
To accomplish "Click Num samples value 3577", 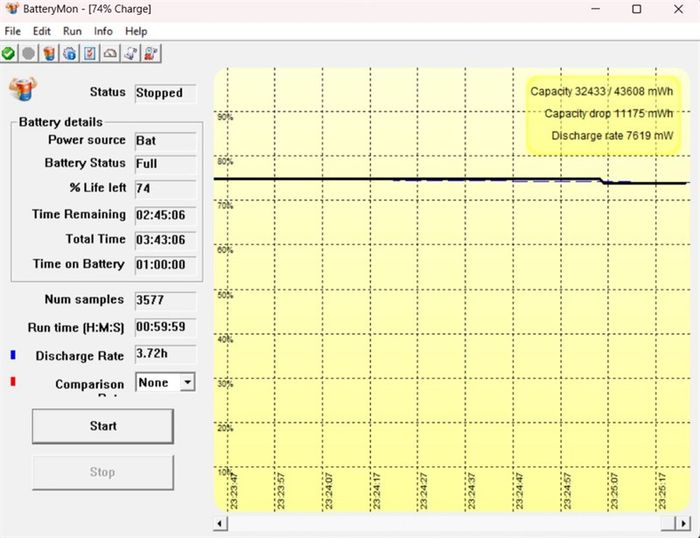I will coord(165,300).
